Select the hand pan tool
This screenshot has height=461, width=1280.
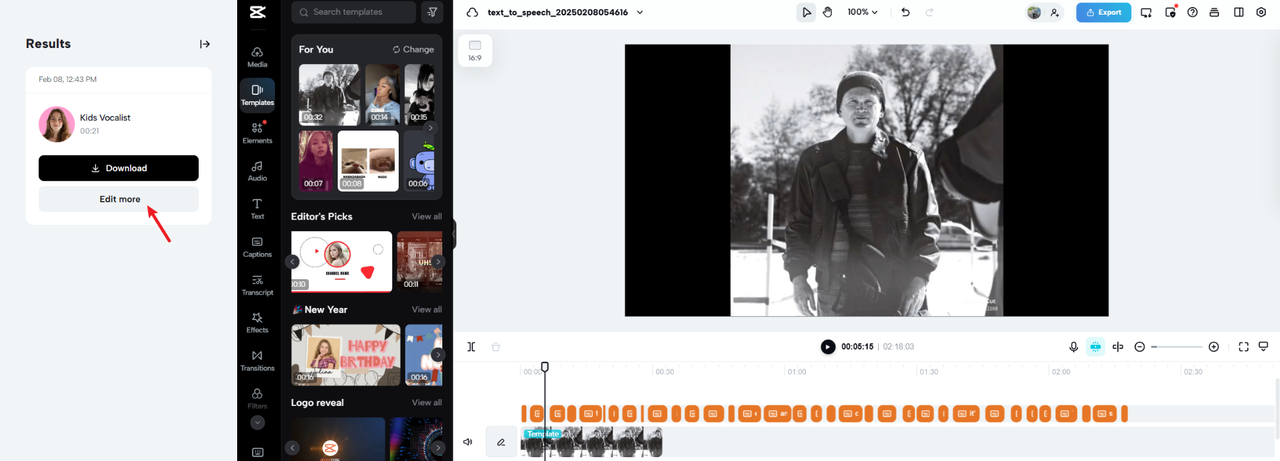[828, 12]
